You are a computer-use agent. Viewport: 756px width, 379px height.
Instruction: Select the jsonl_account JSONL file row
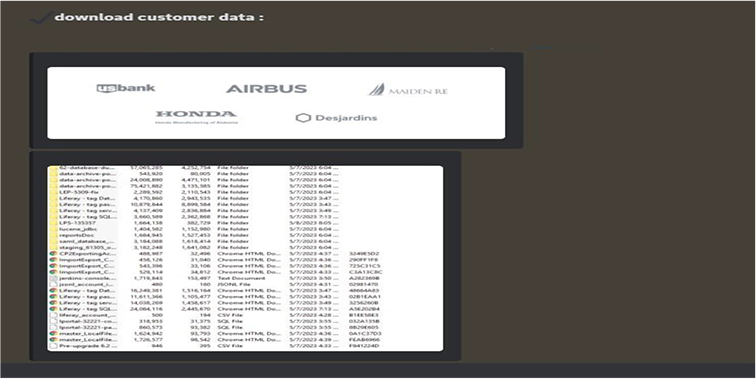pyautogui.click(x=245, y=284)
